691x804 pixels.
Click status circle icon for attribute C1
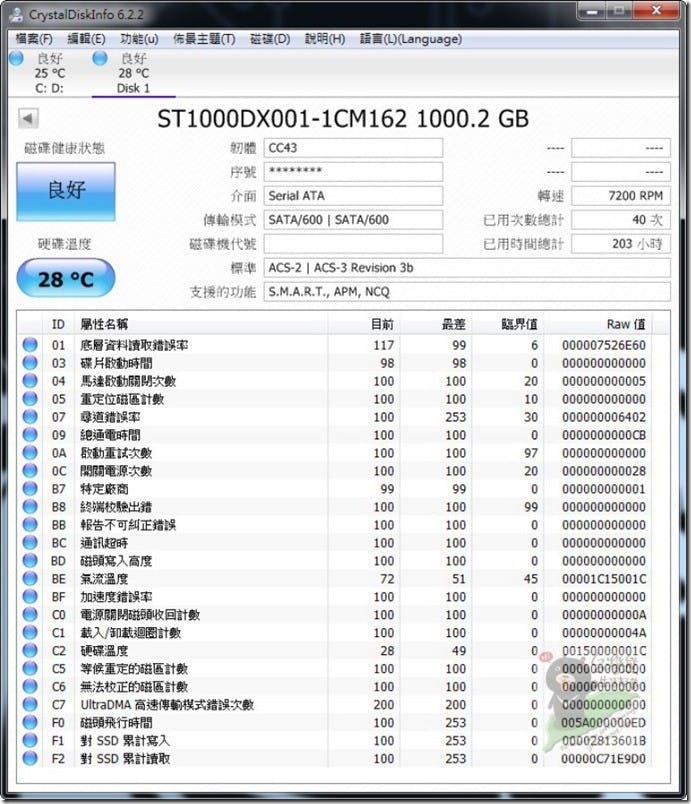click(30, 632)
